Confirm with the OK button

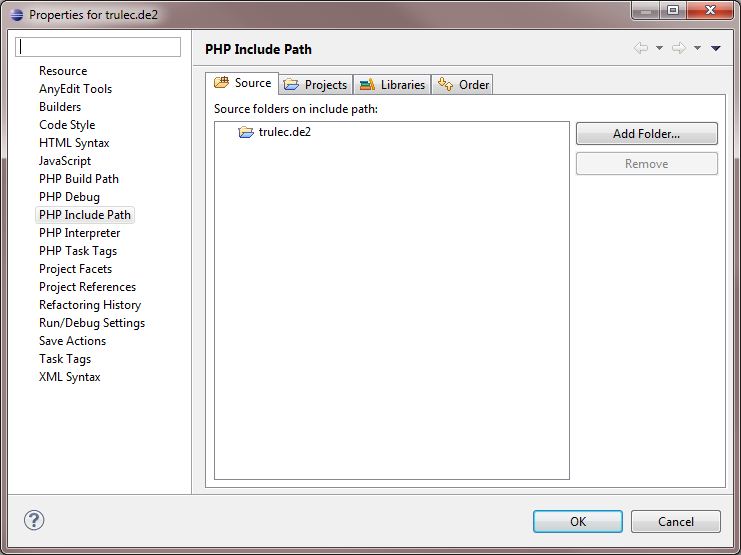pyautogui.click(x=577, y=521)
